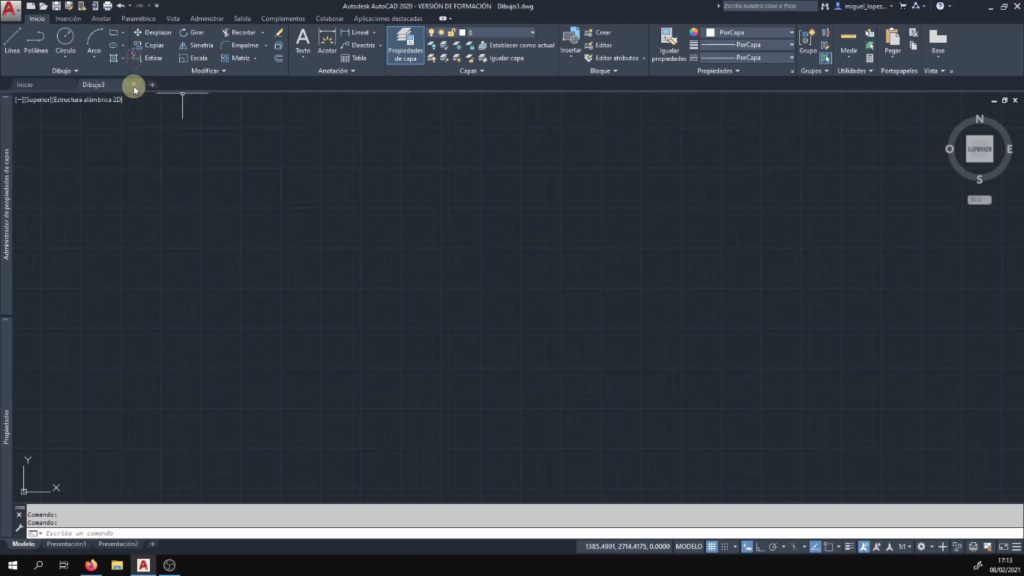Screen dimensions: 1024x576
Task: Use Igualar propiedades tool
Action: [x=668, y=45]
